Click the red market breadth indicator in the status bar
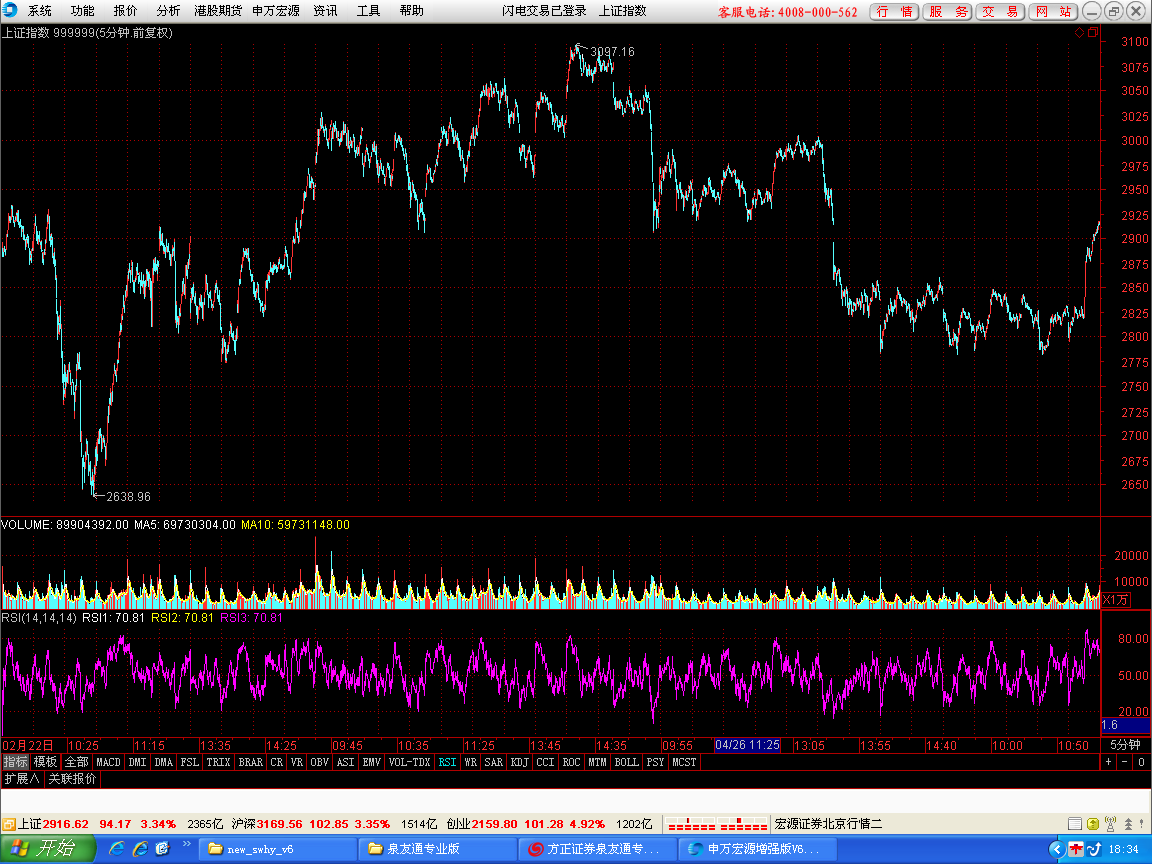 pos(717,824)
